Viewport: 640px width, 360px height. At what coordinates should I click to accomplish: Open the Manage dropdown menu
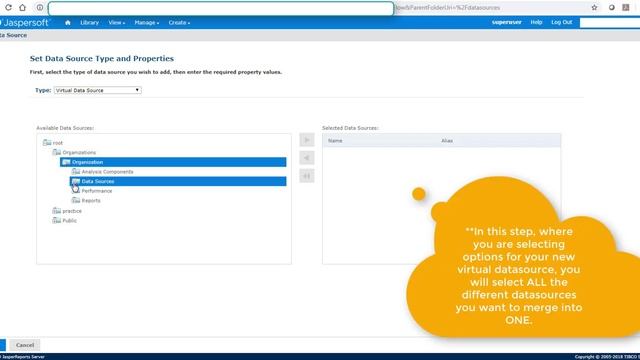[147, 22]
